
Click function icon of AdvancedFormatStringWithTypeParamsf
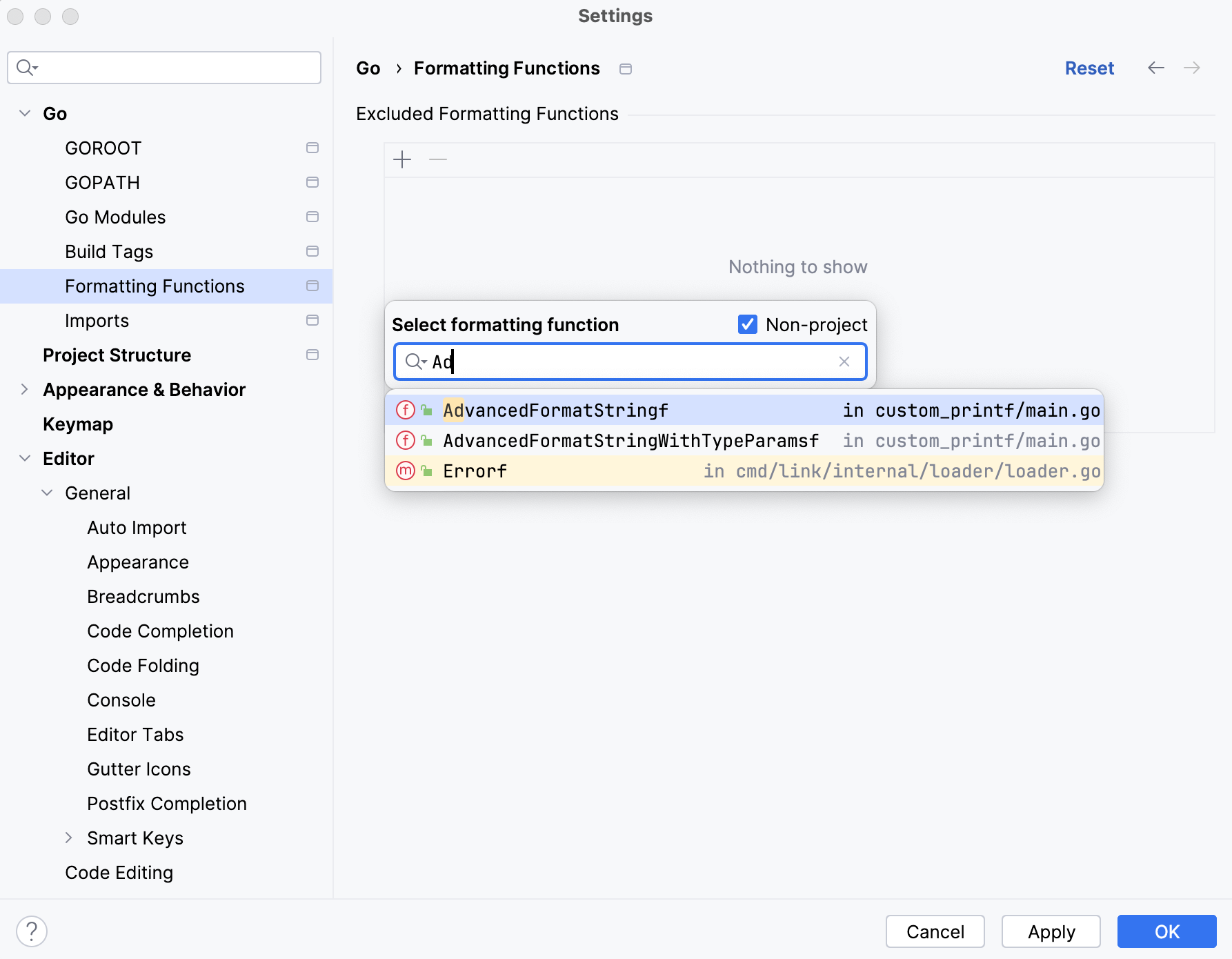click(x=406, y=440)
